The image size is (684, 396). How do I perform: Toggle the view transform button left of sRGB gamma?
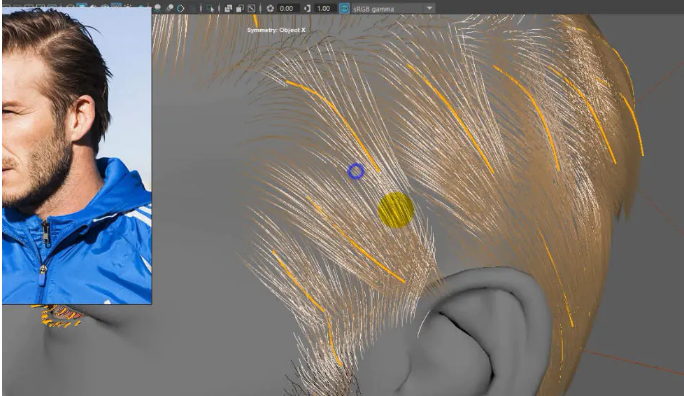(344, 8)
